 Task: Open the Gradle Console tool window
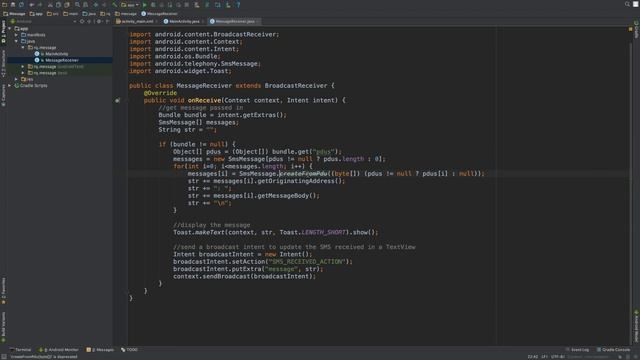(x=613, y=350)
